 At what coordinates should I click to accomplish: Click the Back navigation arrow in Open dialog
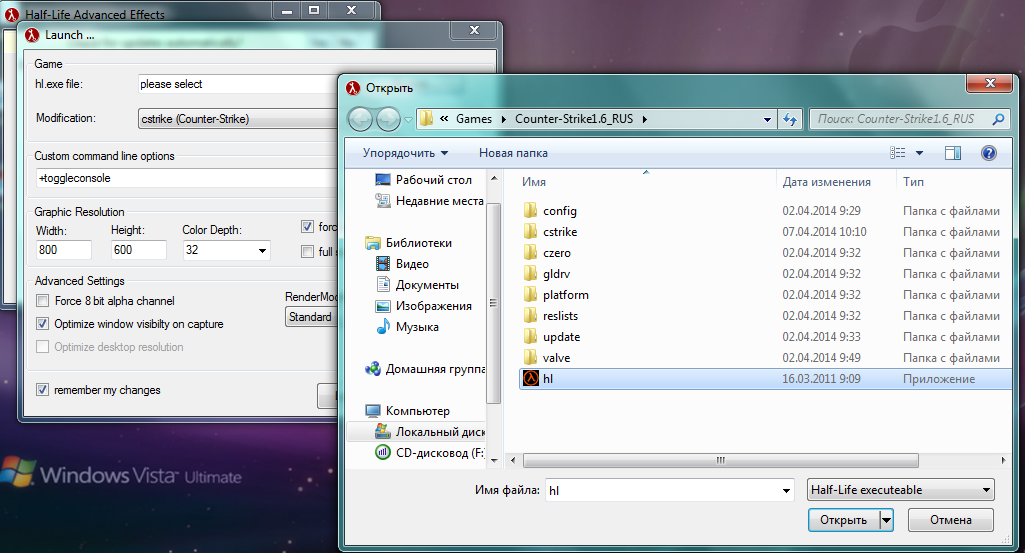pos(360,119)
